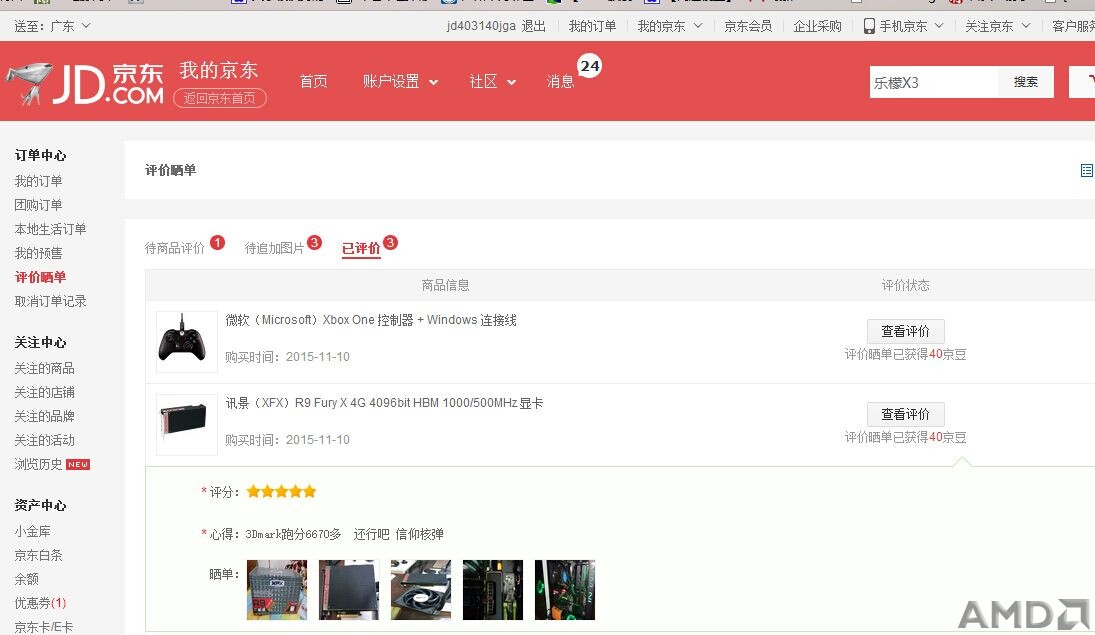Click the 退出 logout link
Image resolution: width=1095 pixels, height=635 pixels.
click(534, 26)
